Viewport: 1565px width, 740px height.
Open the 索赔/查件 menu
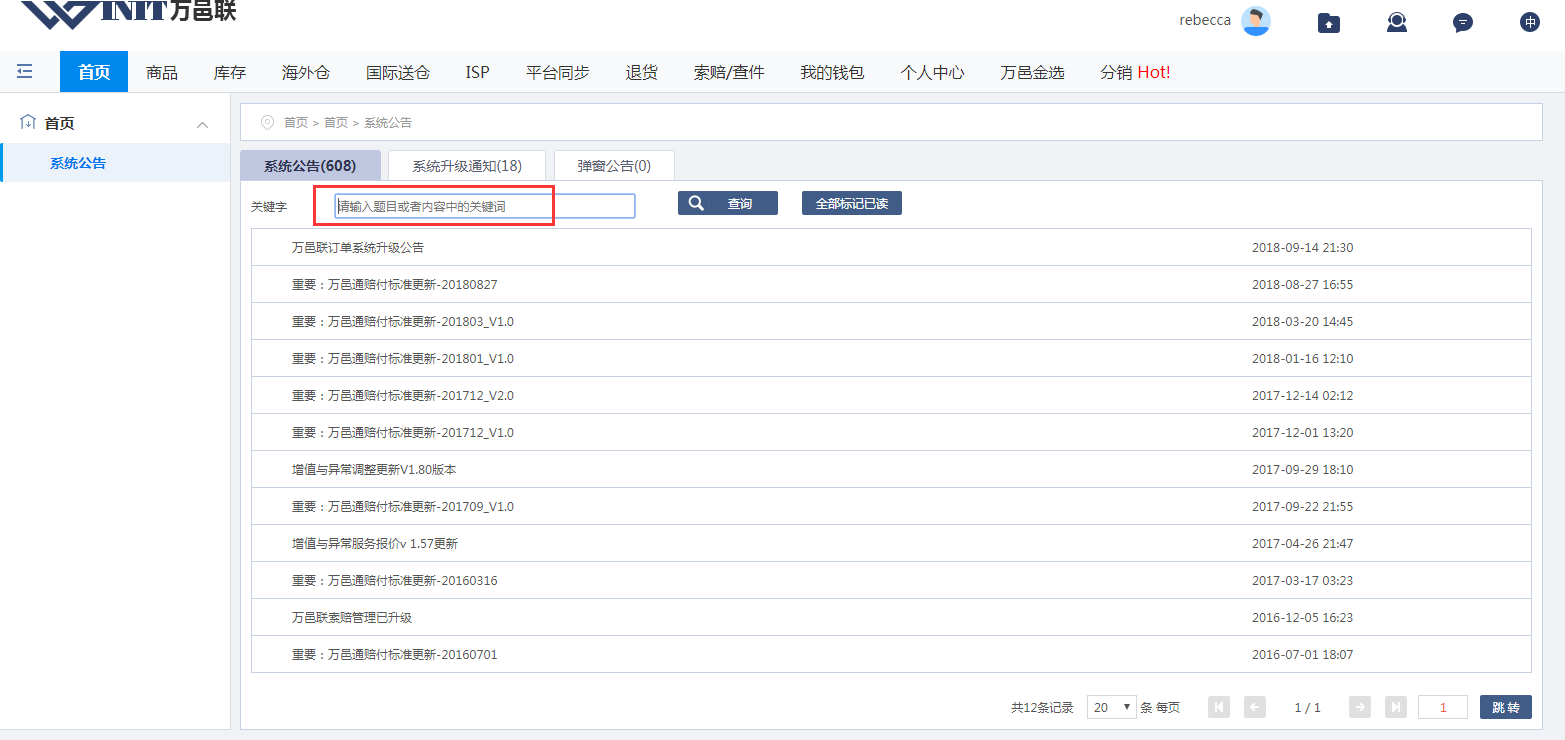pyautogui.click(x=729, y=72)
